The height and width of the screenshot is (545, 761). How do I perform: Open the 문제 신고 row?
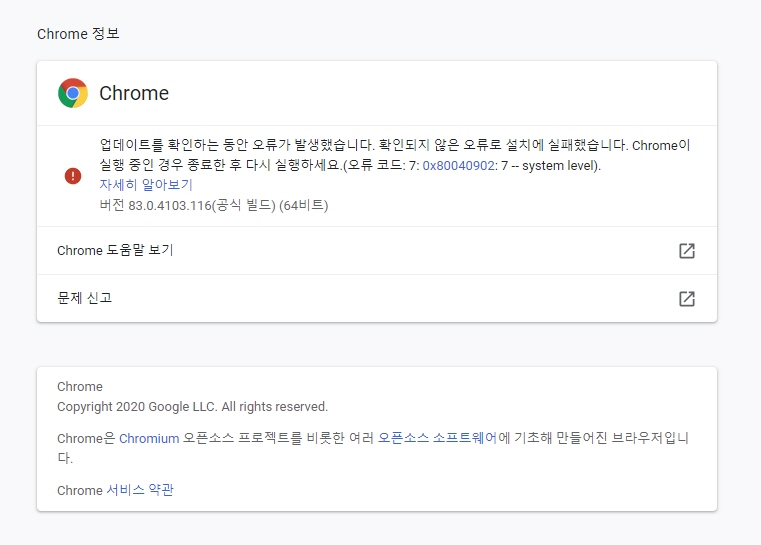click(x=377, y=298)
